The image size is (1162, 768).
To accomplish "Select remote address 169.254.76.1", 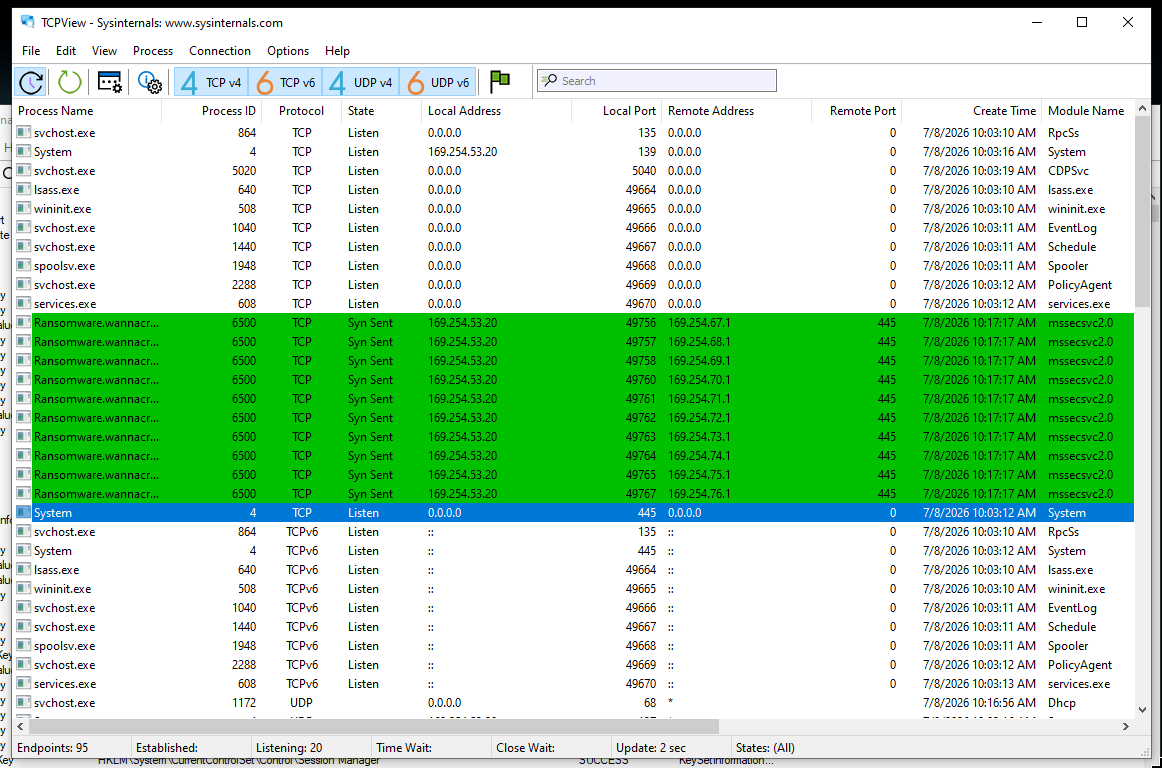I will [699, 494].
